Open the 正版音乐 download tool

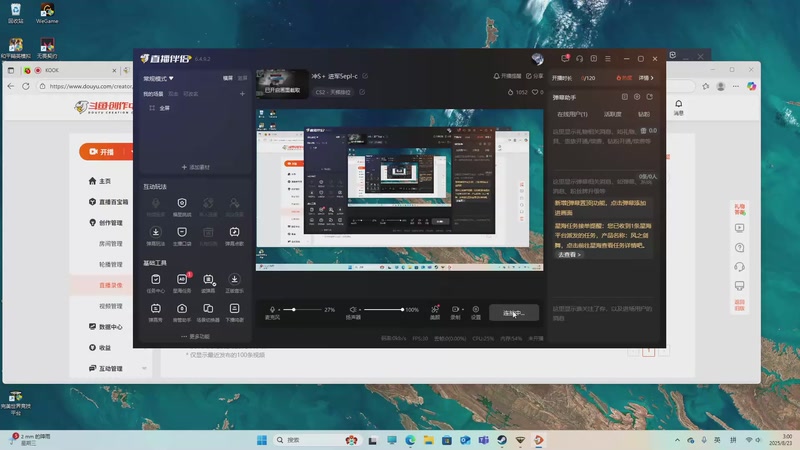point(234,283)
